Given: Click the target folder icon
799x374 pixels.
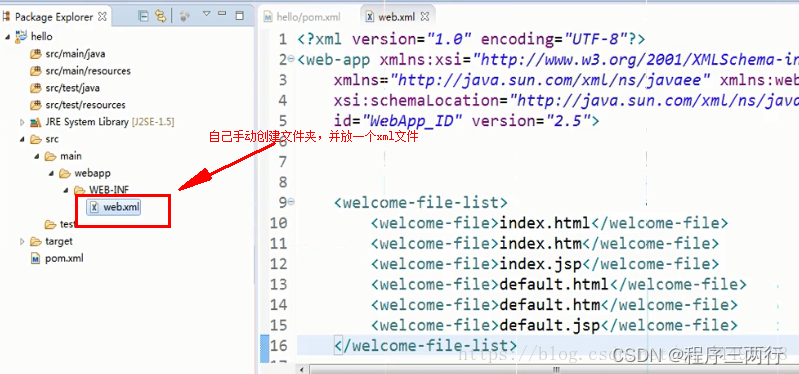Looking at the screenshot, I should [x=36, y=242].
